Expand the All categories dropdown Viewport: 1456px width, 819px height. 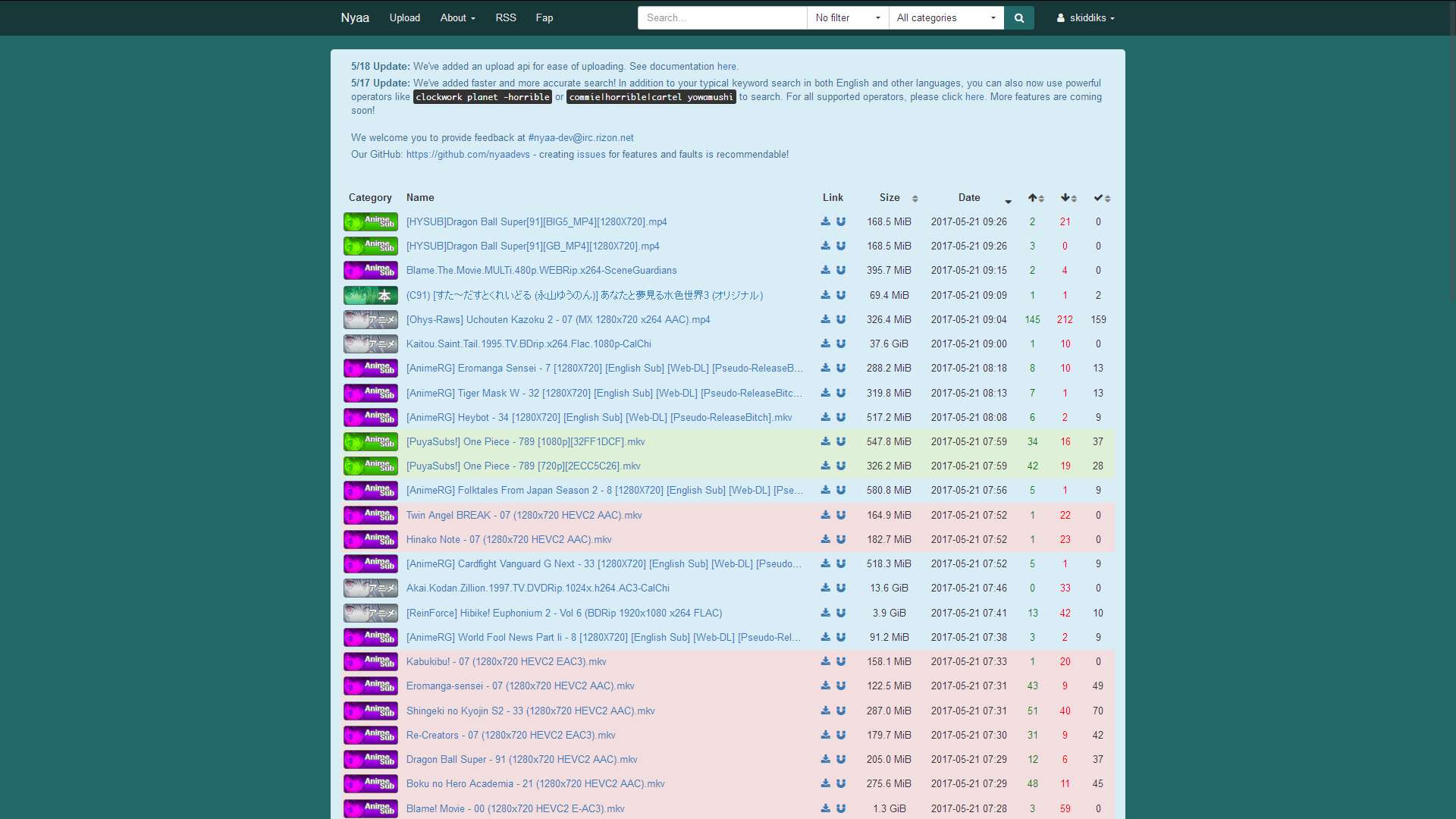pyautogui.click(x=946, y=17)
